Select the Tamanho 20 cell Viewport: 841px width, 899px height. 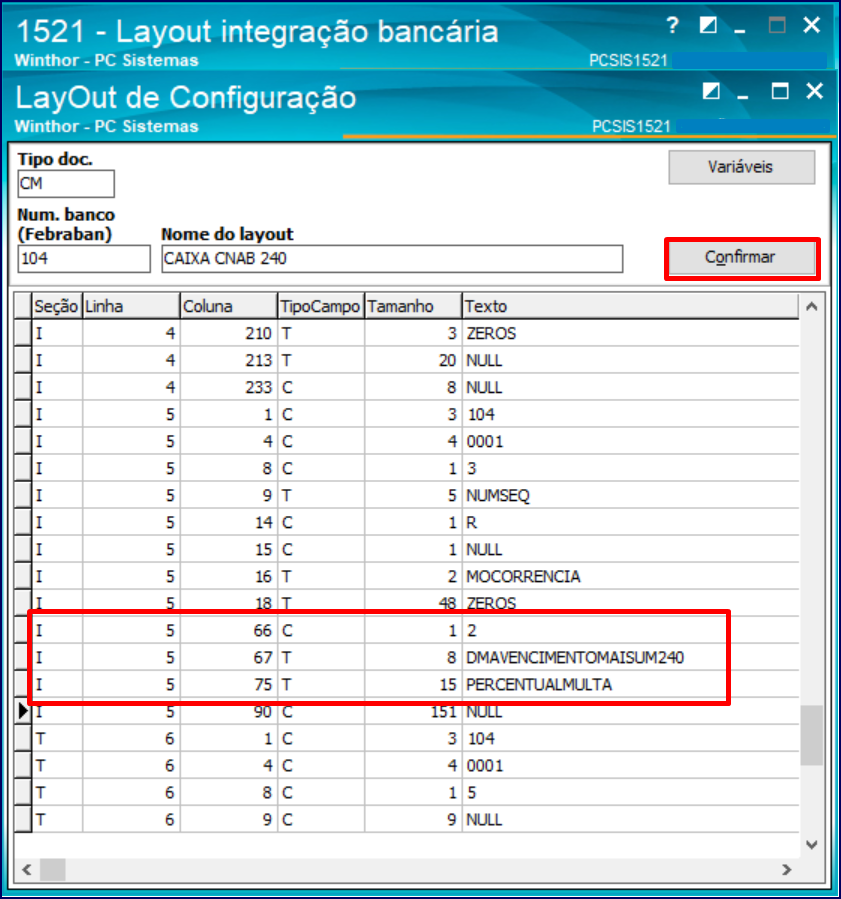point(413,360)
